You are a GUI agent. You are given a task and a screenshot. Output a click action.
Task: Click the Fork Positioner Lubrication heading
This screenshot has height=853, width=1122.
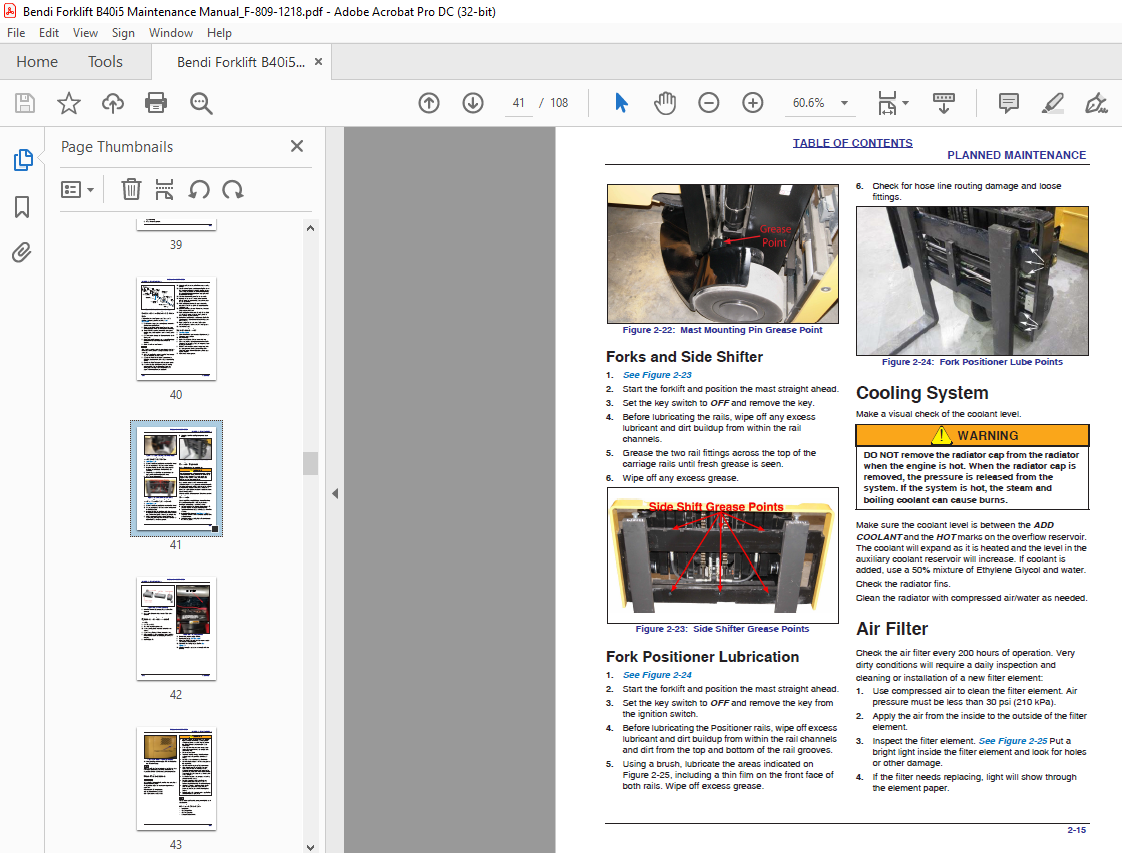(x=702, y=657)
